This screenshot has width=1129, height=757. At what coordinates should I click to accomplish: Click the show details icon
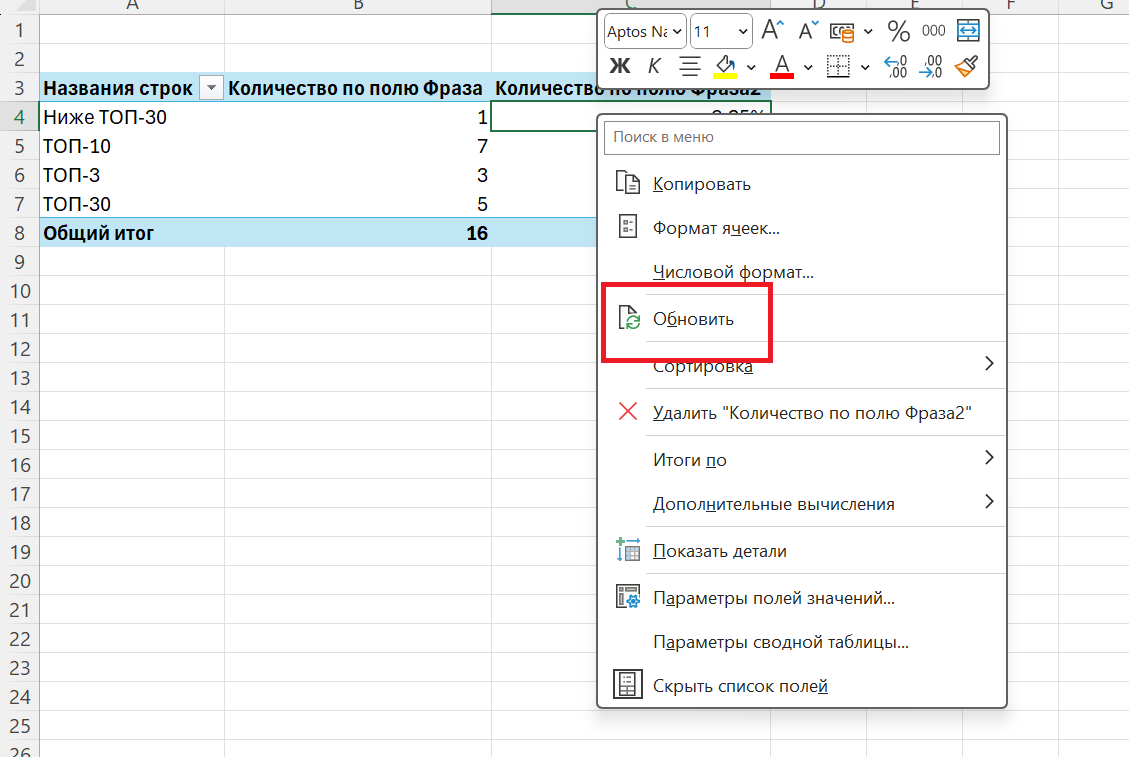pos(628,550)
